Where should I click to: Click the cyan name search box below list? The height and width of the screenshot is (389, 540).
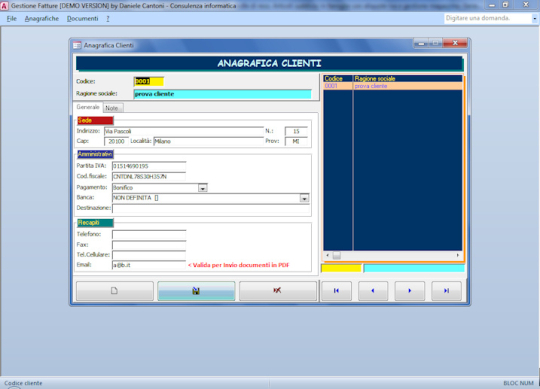414,268
